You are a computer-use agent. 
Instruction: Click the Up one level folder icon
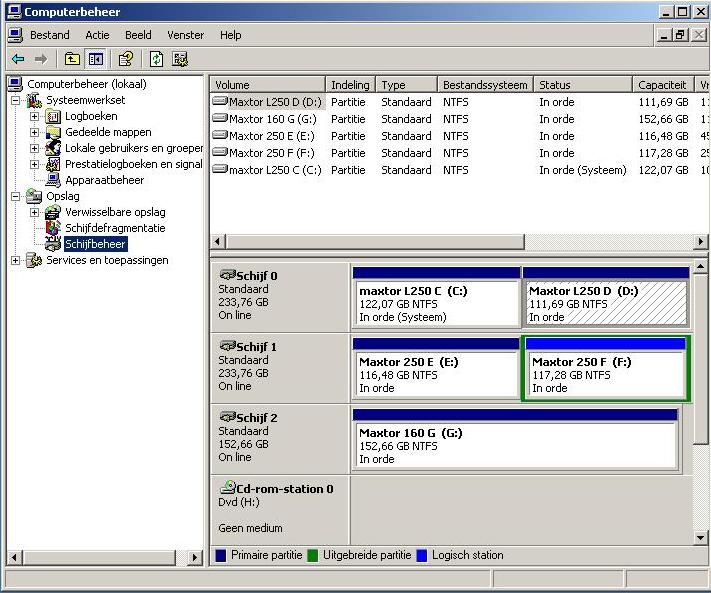point(72,59)
